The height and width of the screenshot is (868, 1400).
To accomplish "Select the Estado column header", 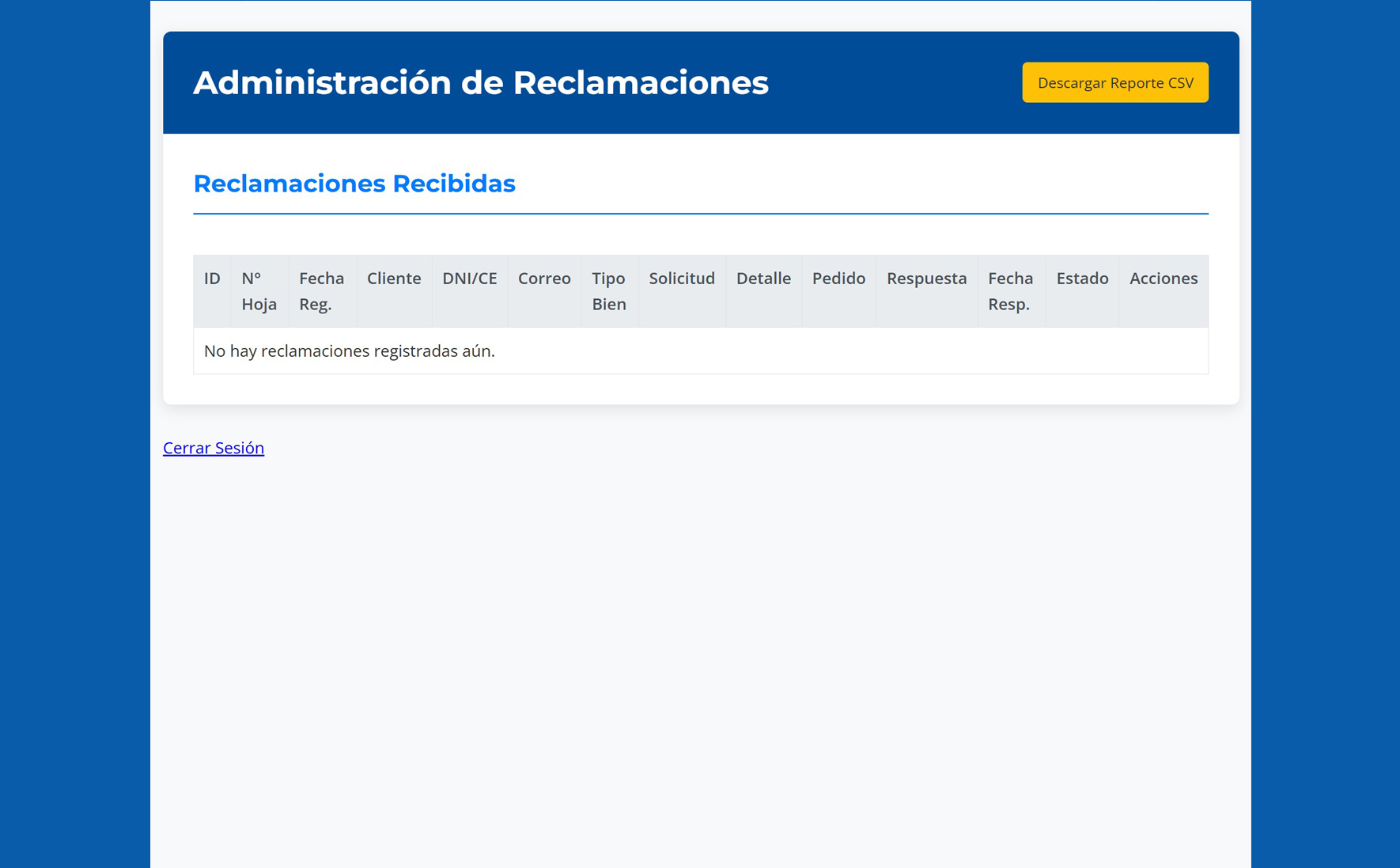I will point(1082,279).
